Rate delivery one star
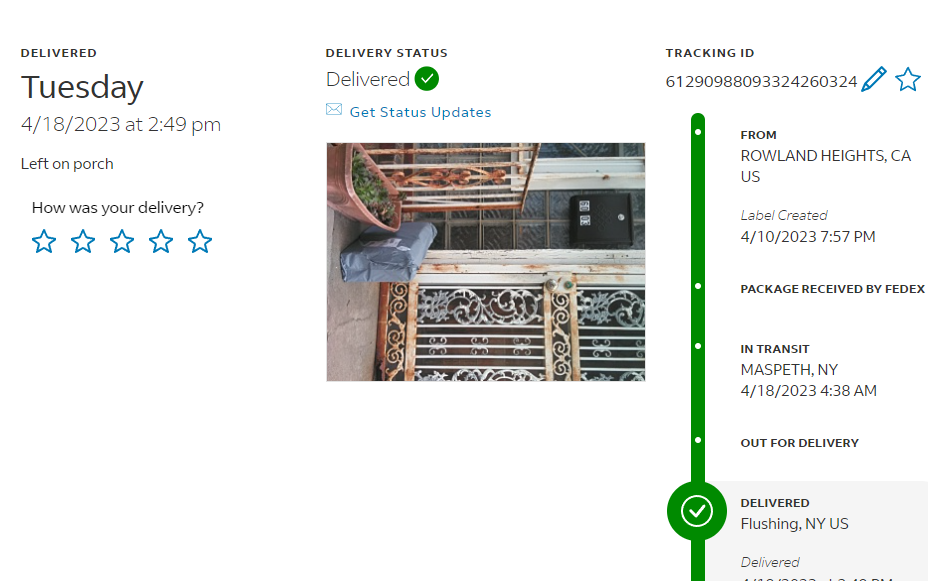The image size is (928, 581). point(44,241)
